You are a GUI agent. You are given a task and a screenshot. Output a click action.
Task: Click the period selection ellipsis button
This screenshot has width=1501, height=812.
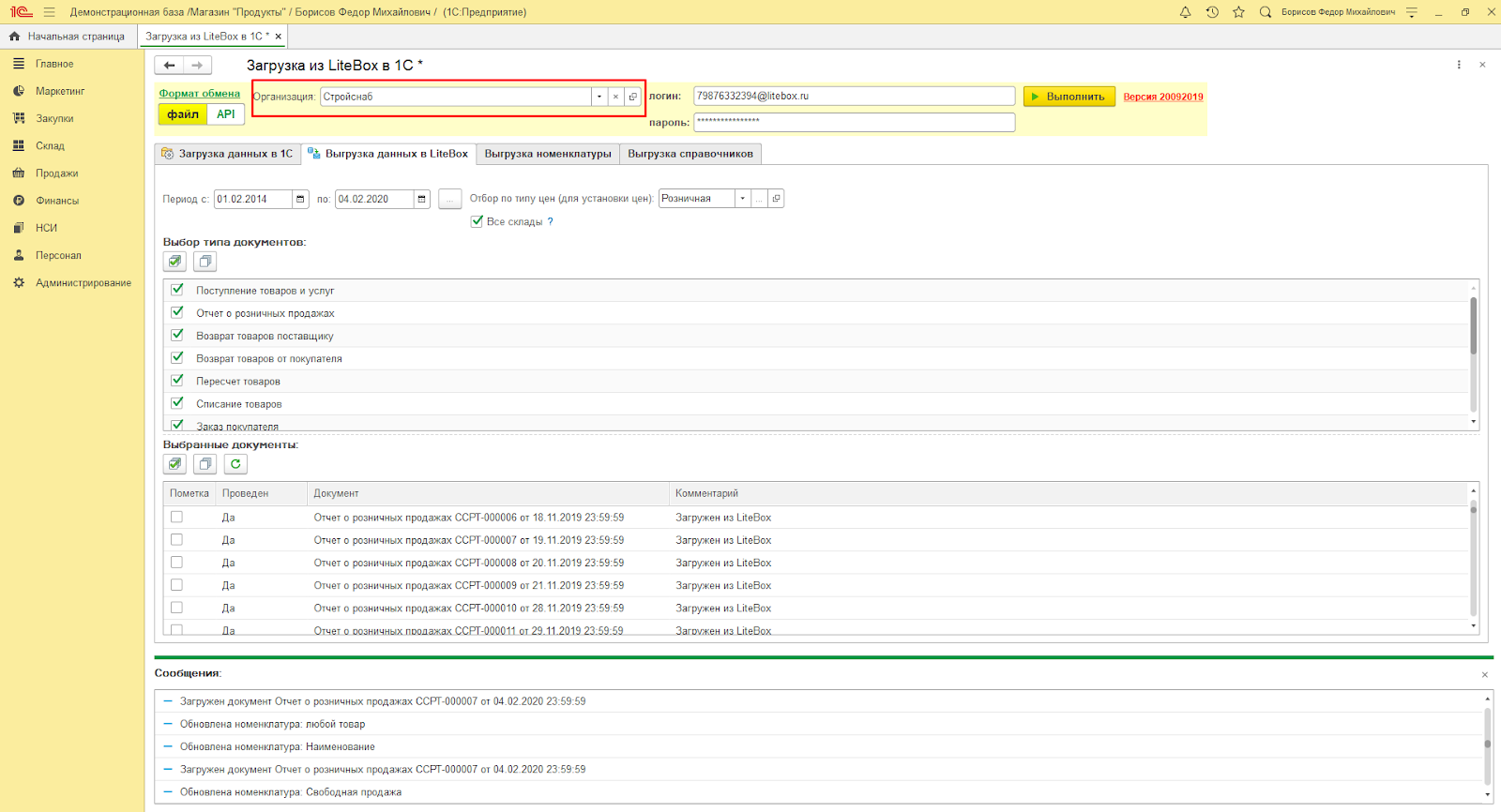click(x=449, y=199)
